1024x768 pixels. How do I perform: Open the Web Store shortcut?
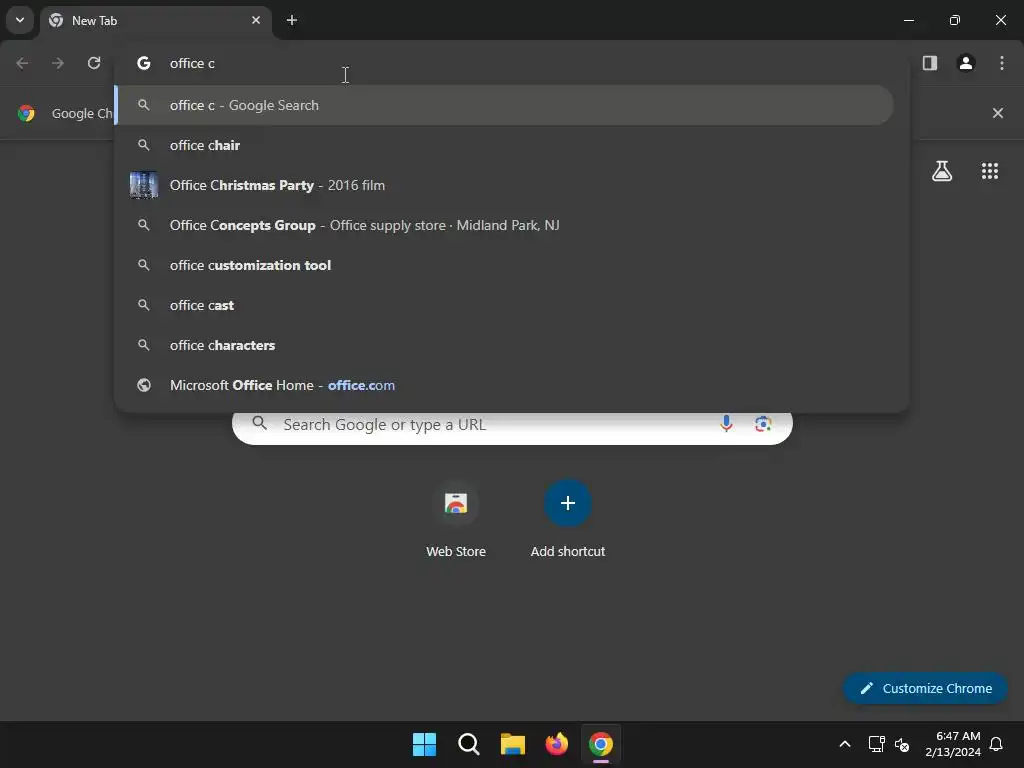click(456, 519)
